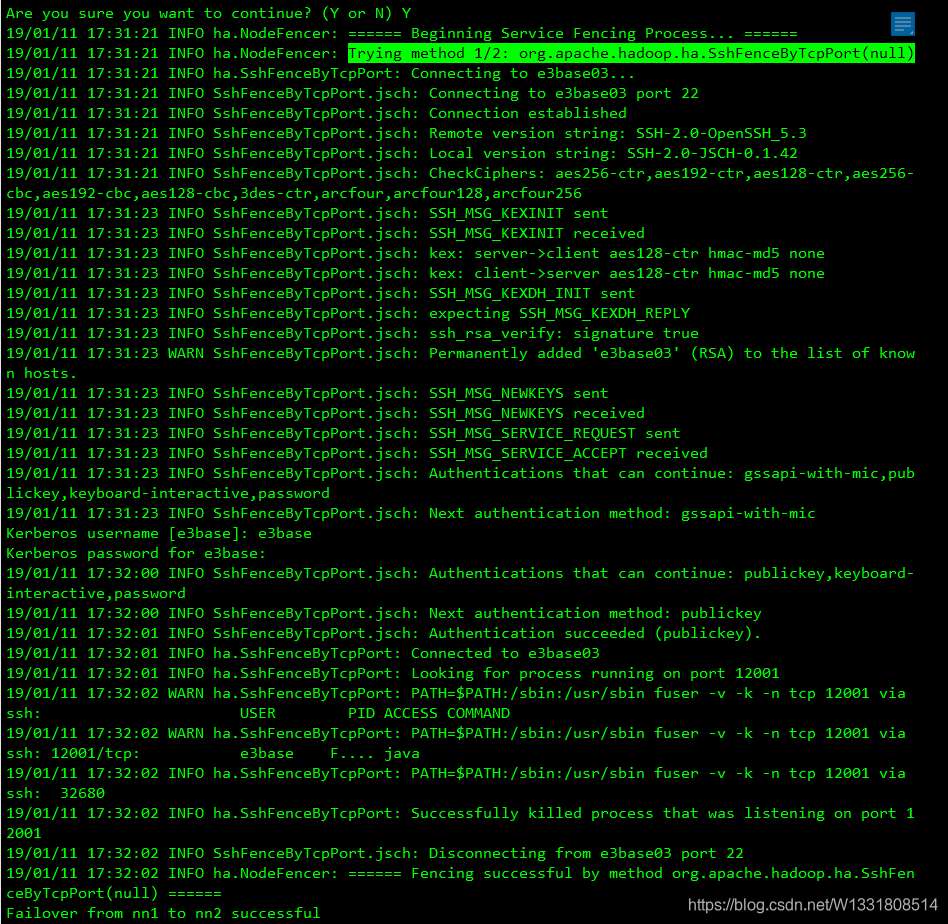The image size is (948, 924).
Task: Click 'expecting SSH_MSG_KEXDH_REPLY' log line
Action: click(x=348, y=313)
